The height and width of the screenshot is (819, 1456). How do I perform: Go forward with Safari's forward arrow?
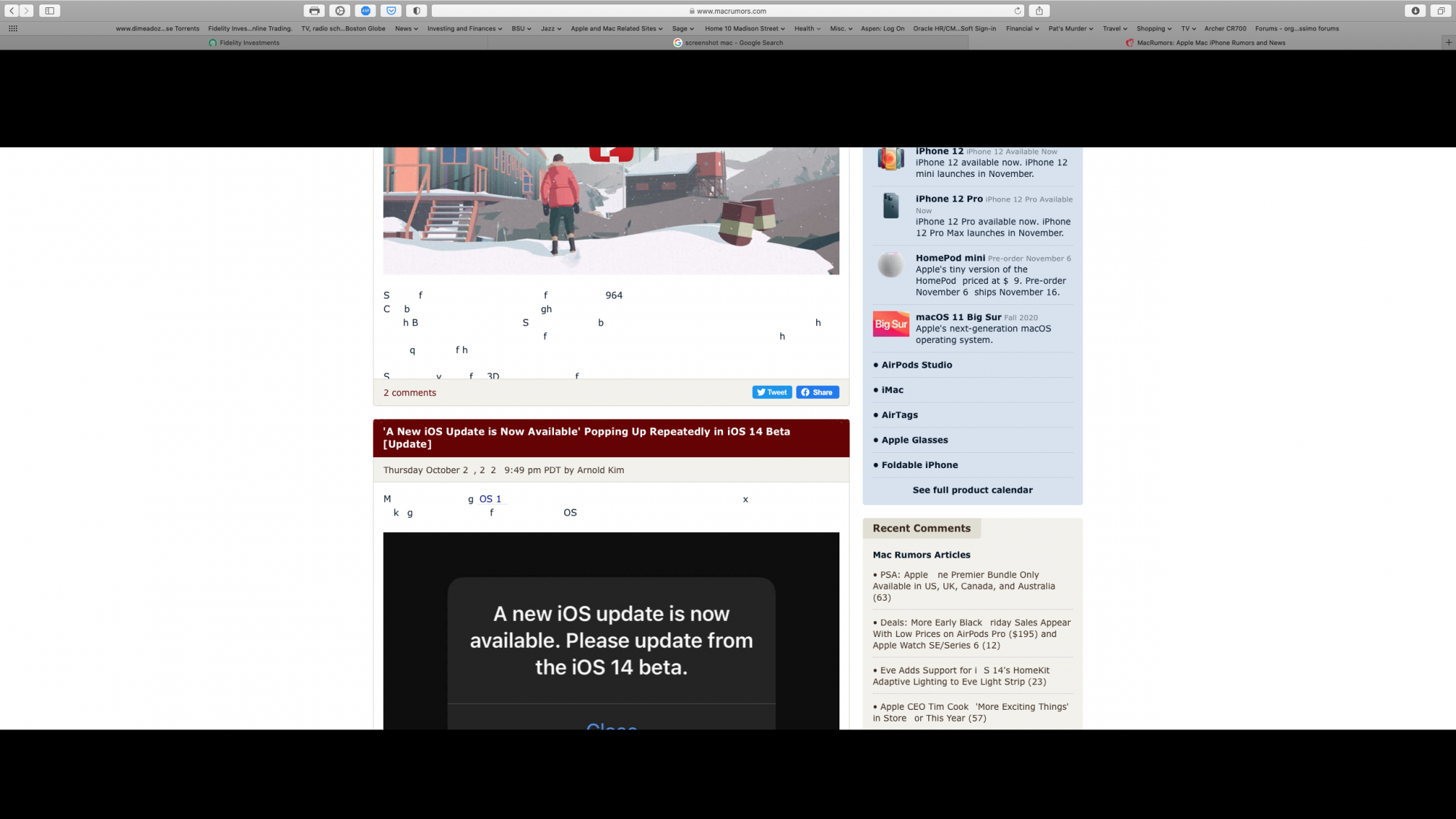click(x=27, y=11)
